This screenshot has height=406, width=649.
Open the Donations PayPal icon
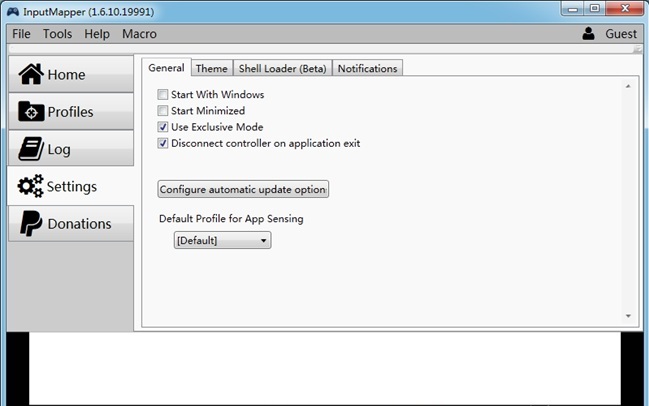31,223
